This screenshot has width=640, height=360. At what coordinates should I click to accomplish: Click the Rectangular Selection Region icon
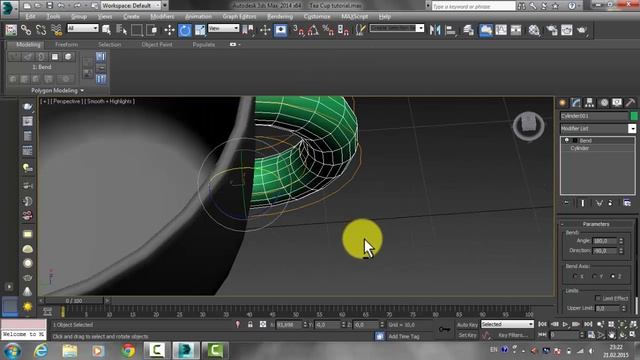pyautogui.click(x=137, y=30)
